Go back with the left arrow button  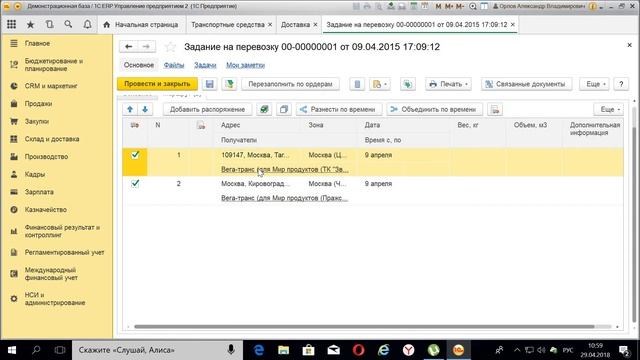click(129, 47)
